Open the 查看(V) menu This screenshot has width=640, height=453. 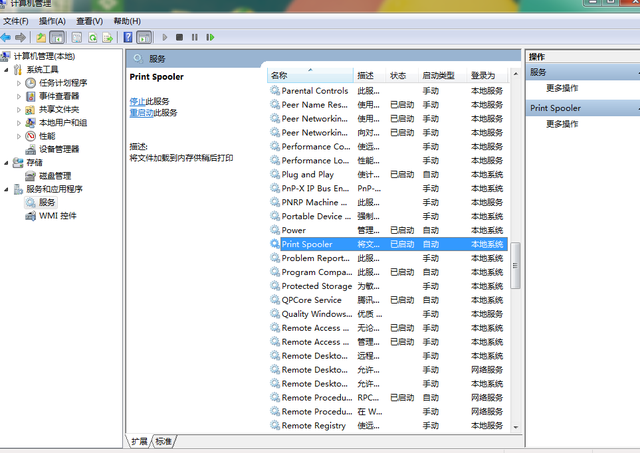tap(89, 21)
